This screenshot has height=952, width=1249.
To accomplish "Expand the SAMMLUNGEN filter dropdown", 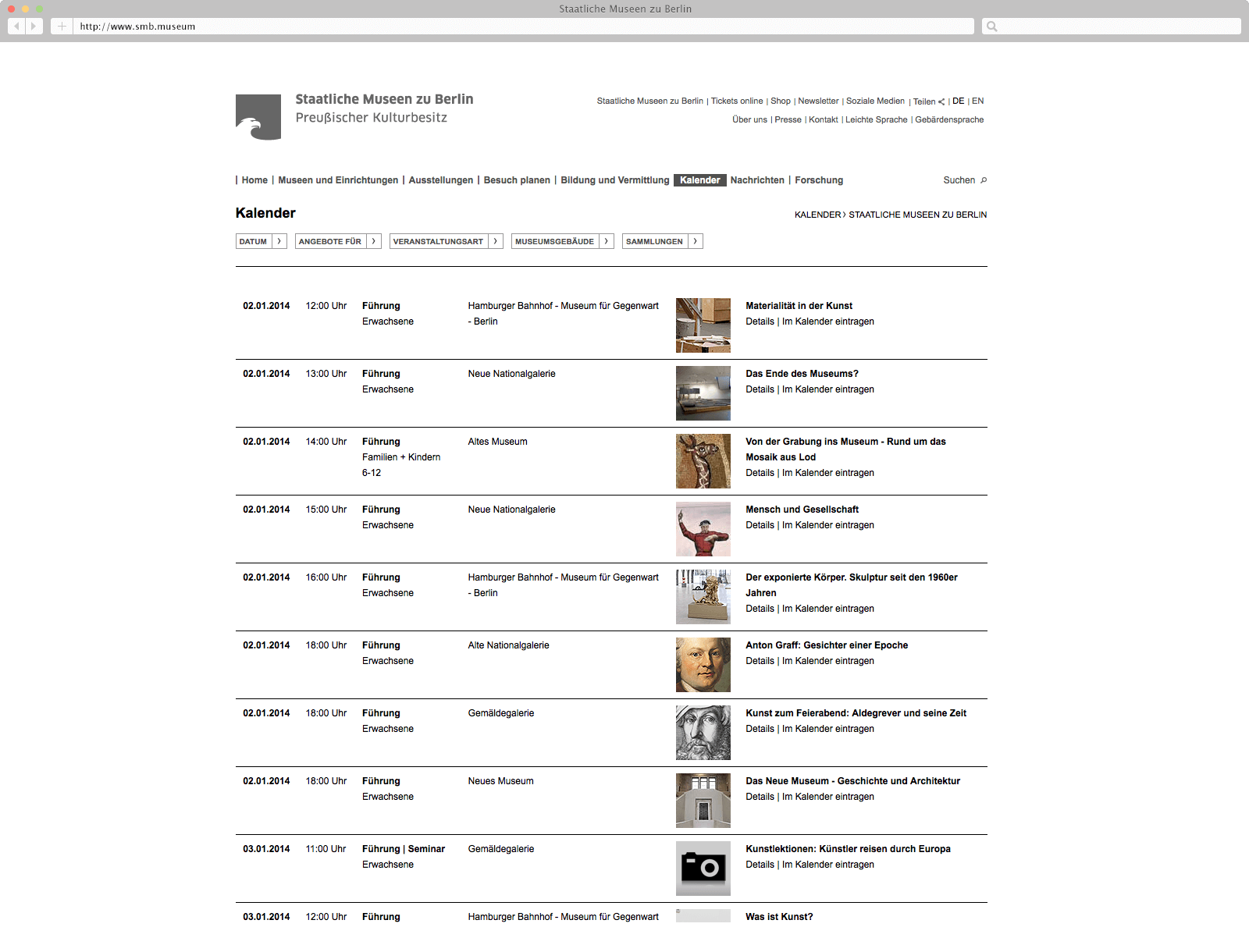I will (663, 241).
